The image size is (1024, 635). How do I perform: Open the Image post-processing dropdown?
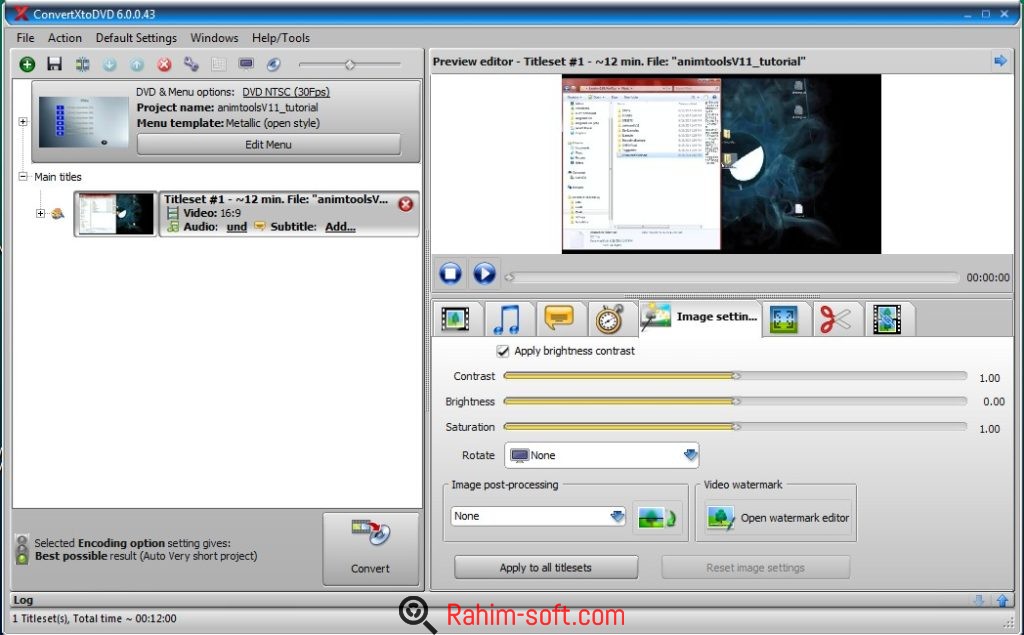pyautogui.click(x=538, y=516)
